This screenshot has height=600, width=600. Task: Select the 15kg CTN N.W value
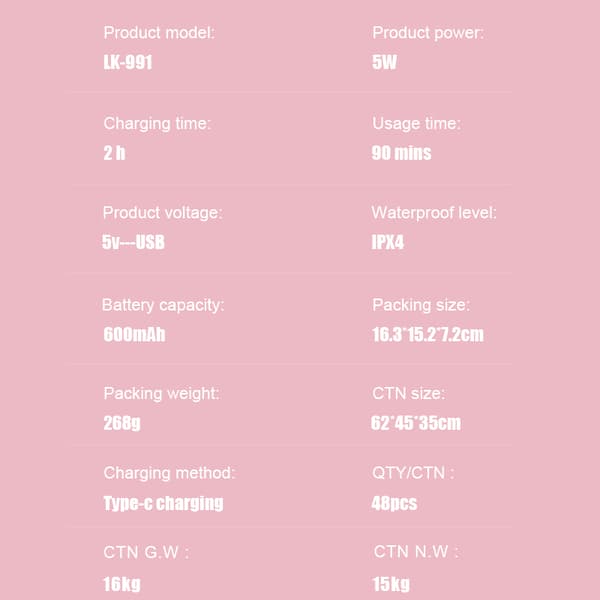tap(391, 584)
